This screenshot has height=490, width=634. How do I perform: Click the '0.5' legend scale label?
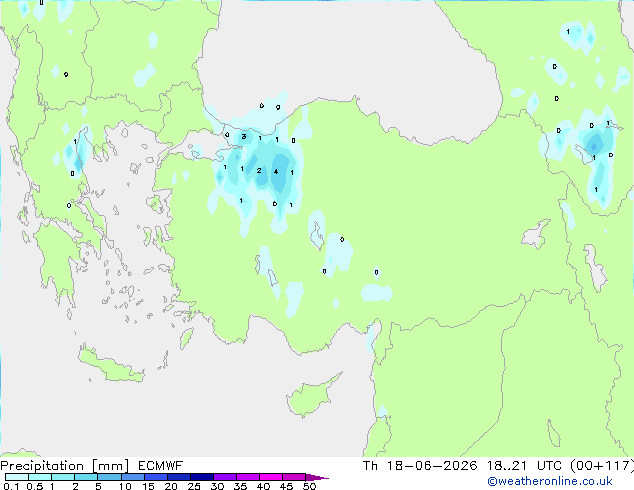pos(34,486)
